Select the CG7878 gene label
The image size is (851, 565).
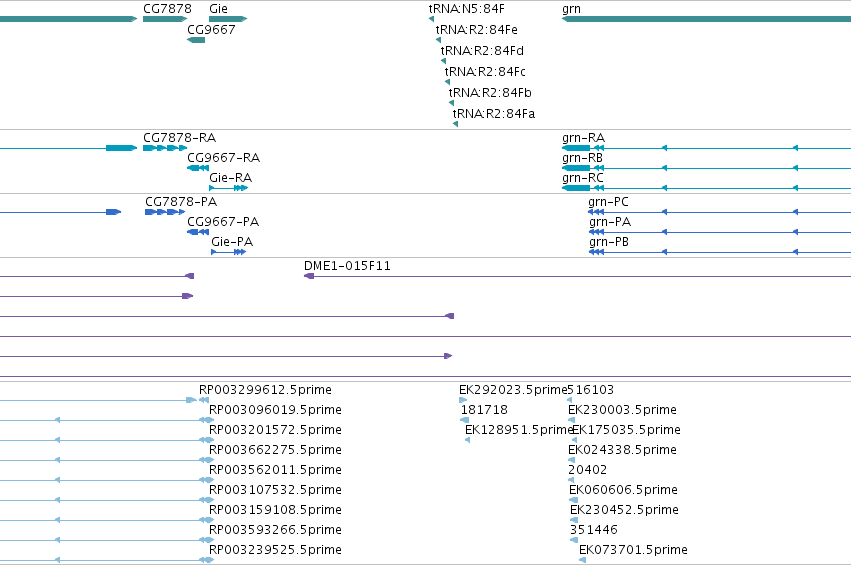click(167, 9)
